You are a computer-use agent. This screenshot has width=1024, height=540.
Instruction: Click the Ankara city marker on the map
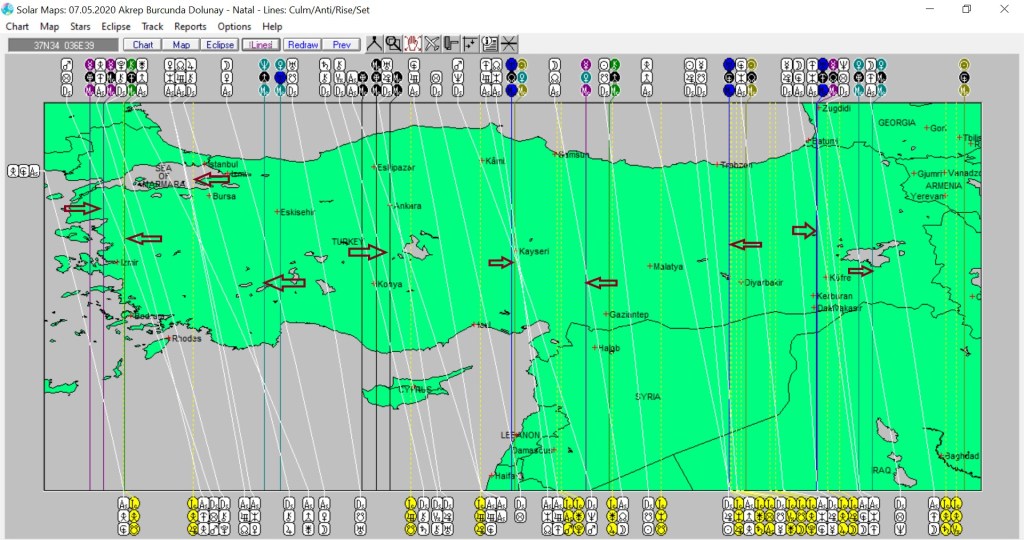click(x=391, y=206)
